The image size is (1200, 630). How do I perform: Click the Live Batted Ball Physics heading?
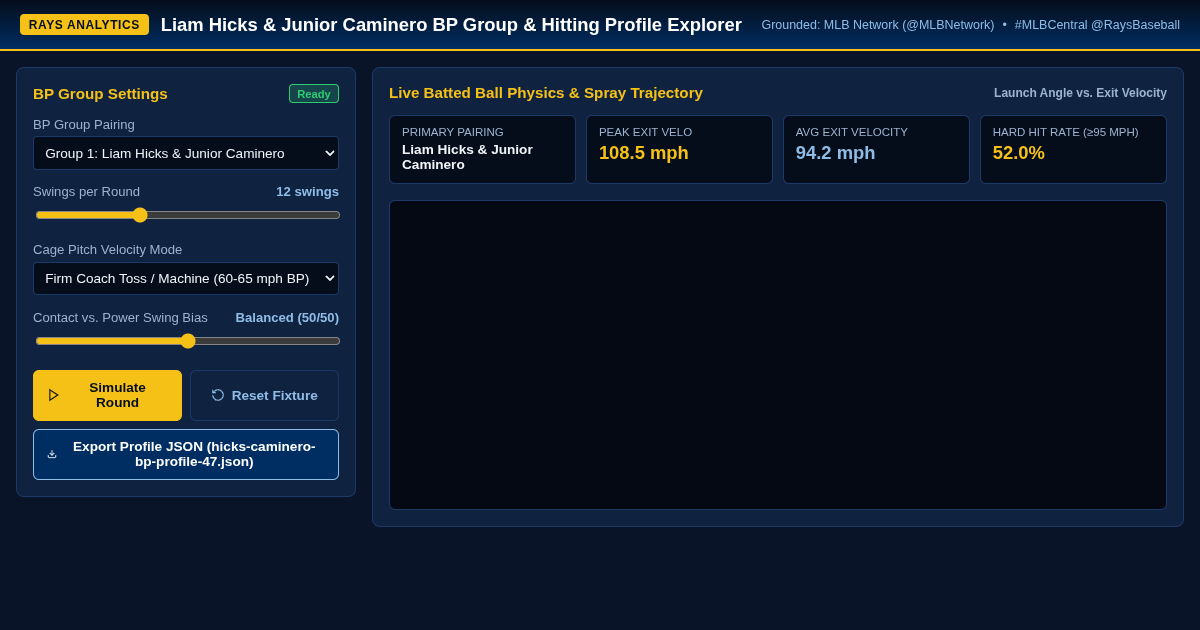click(546, 93)
